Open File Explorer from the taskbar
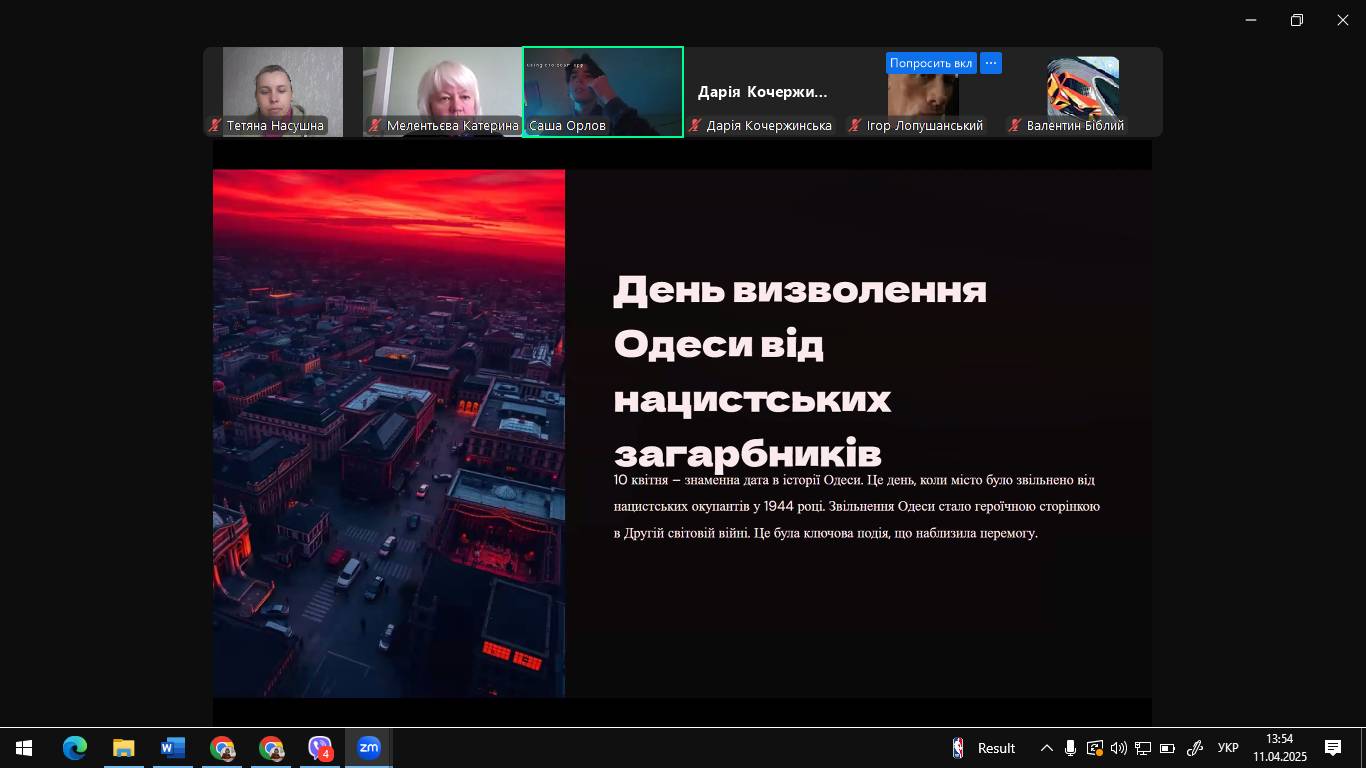Image resolution: width=1366 pixels, height=768 pixels. pos(123,748)
